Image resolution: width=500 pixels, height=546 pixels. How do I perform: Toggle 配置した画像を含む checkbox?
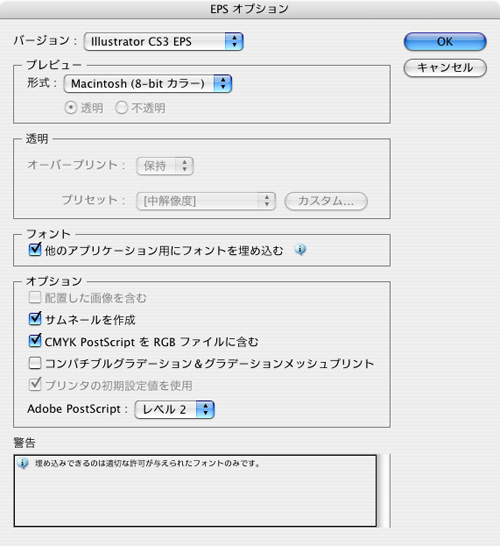tap(35, 298)
